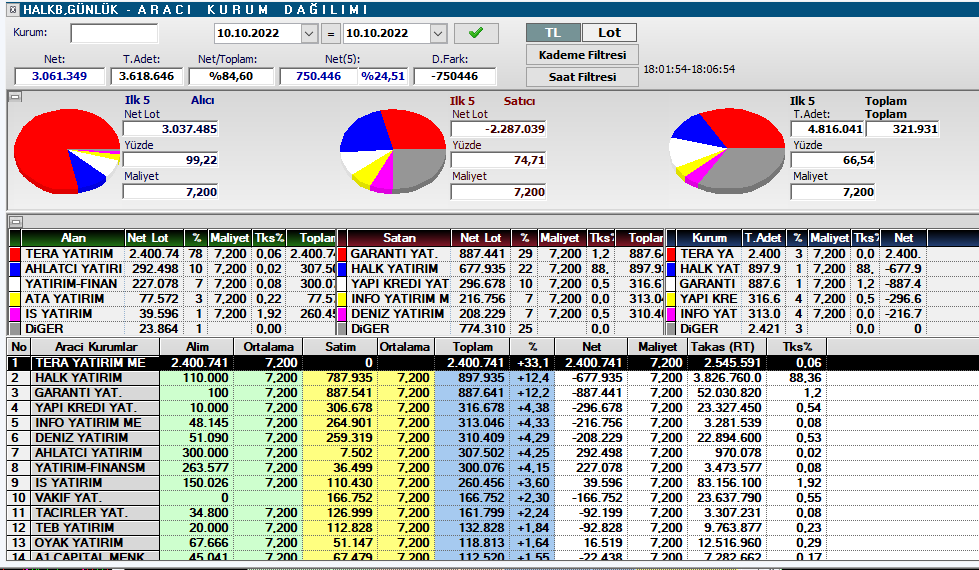
Task: Select the Lot toggle button
Action: [x=609, y=32]
